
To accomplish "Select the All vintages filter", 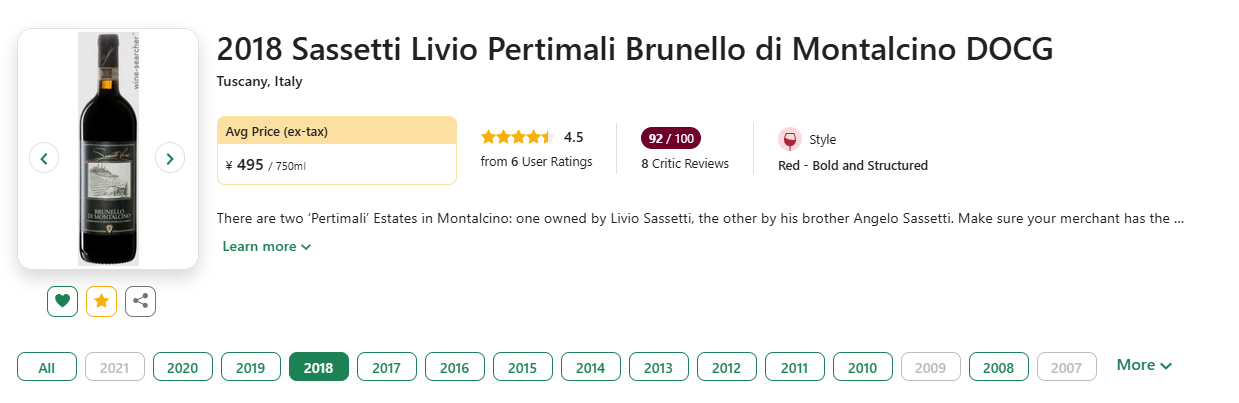I will point(47,367).
